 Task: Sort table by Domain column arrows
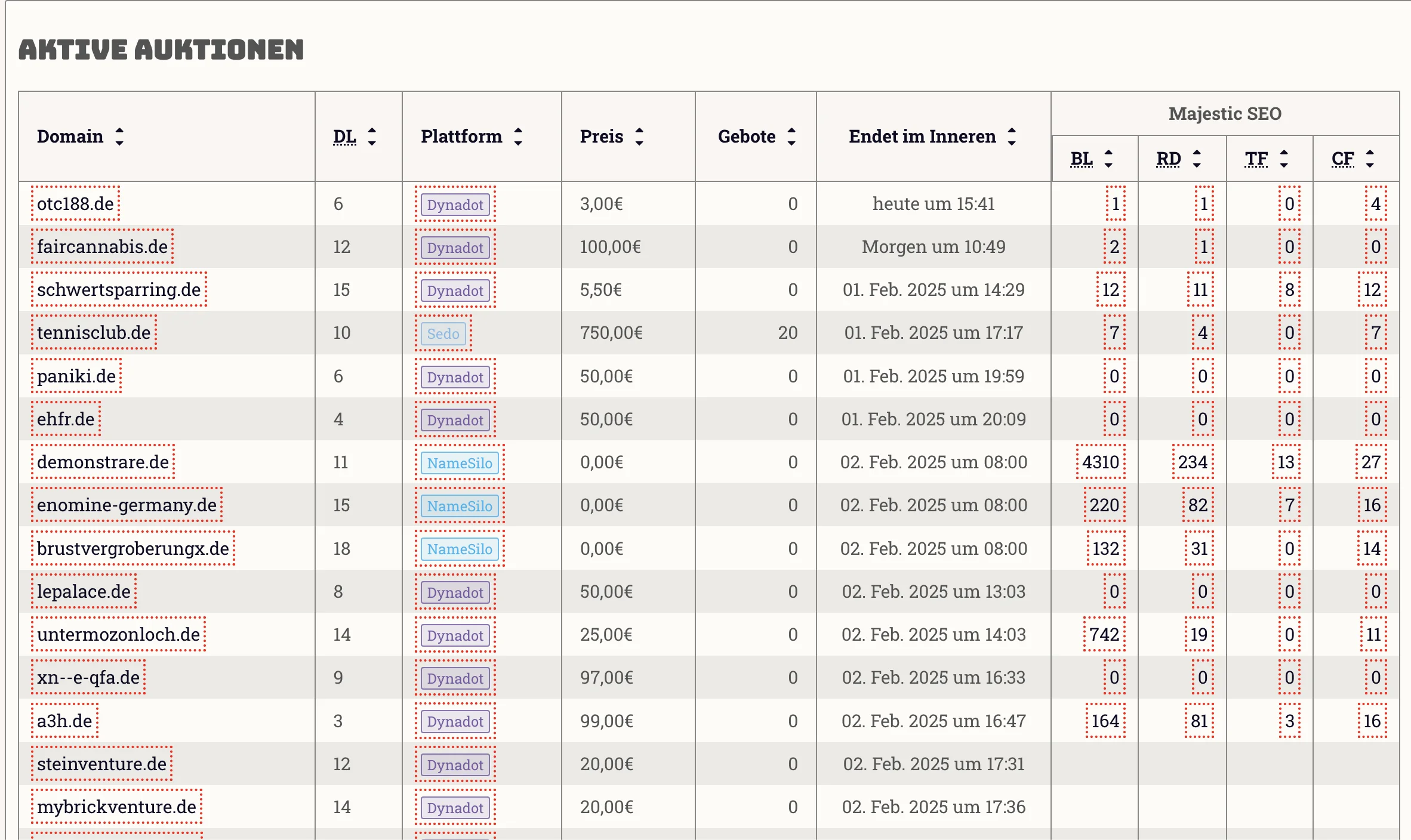coord(119,137)
